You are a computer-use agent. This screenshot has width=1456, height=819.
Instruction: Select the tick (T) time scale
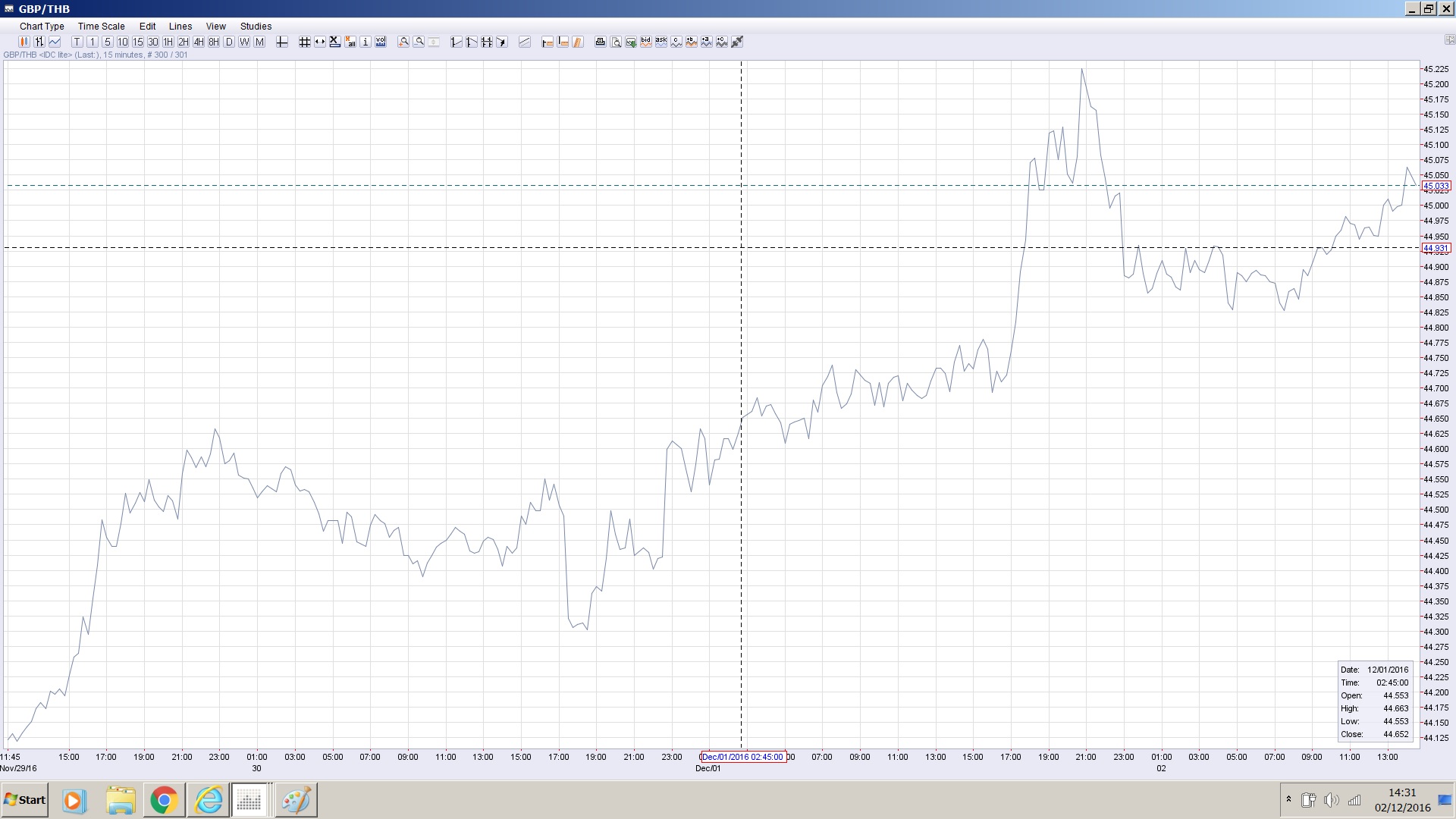click(77, 42)
